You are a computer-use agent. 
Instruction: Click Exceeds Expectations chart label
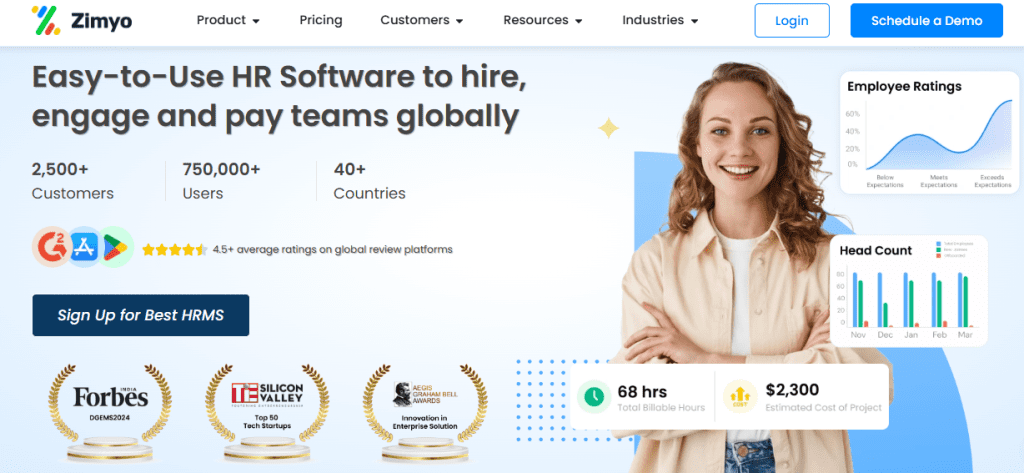click(993, 181)
